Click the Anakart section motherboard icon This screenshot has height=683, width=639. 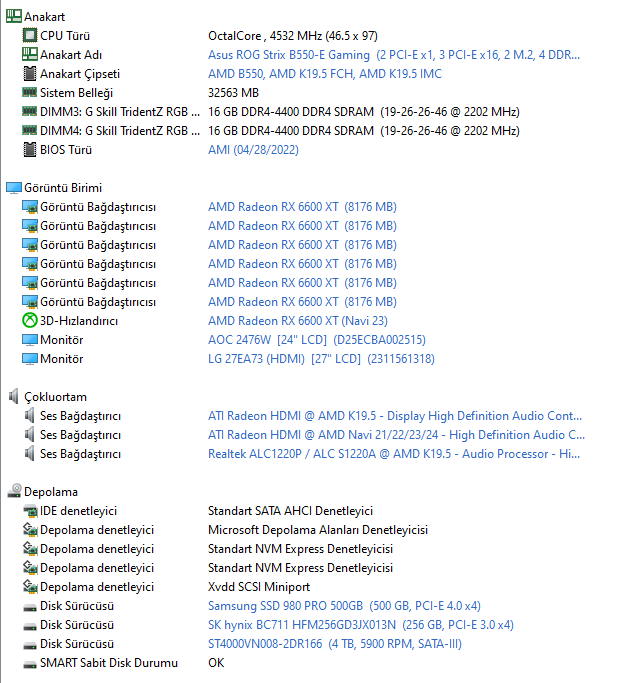pos(14,17)
